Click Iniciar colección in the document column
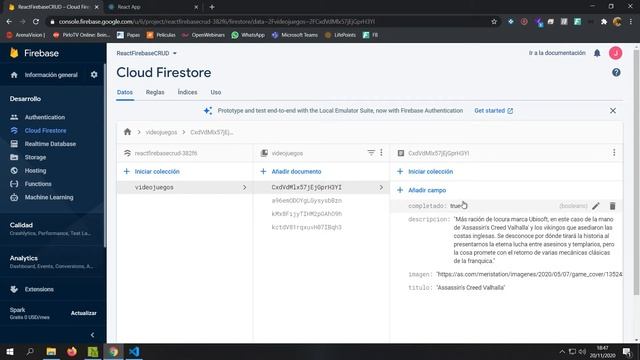This screenshot has height=360, width=640. [x=431, y=171]
